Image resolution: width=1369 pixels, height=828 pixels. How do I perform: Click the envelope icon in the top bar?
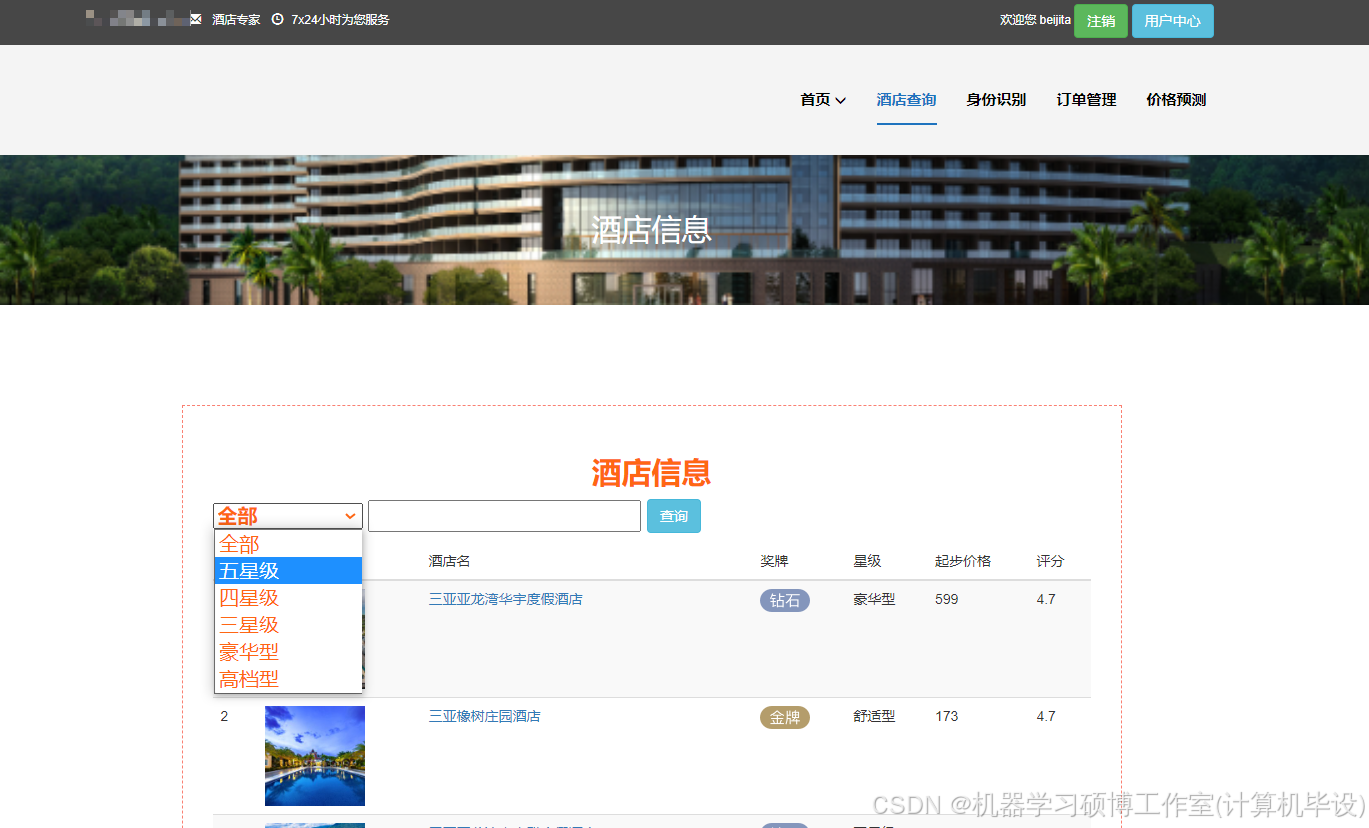[x=195, y=18]
